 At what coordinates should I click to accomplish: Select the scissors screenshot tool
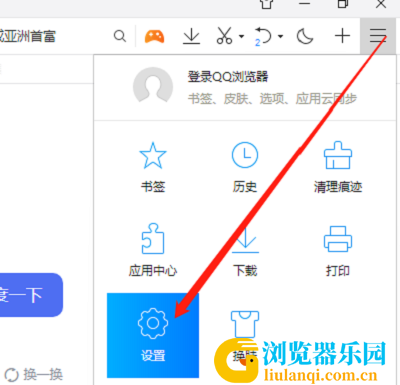tap(224, 36)
